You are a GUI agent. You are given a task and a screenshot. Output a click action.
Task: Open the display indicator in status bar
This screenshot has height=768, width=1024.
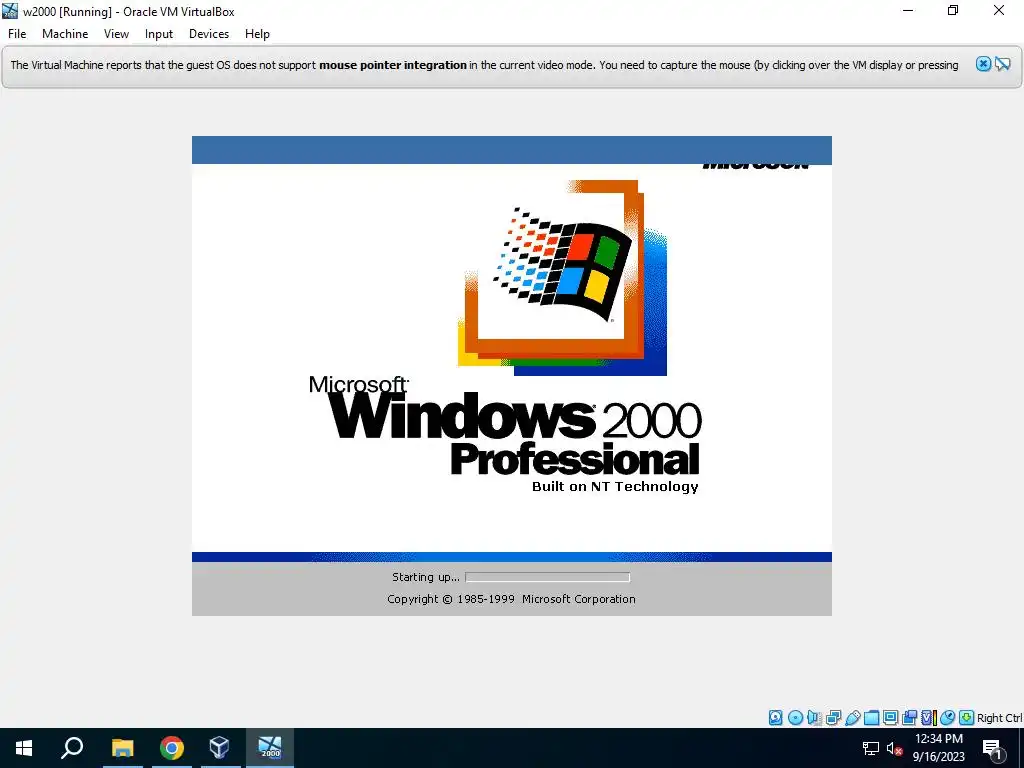click(890, 718)
